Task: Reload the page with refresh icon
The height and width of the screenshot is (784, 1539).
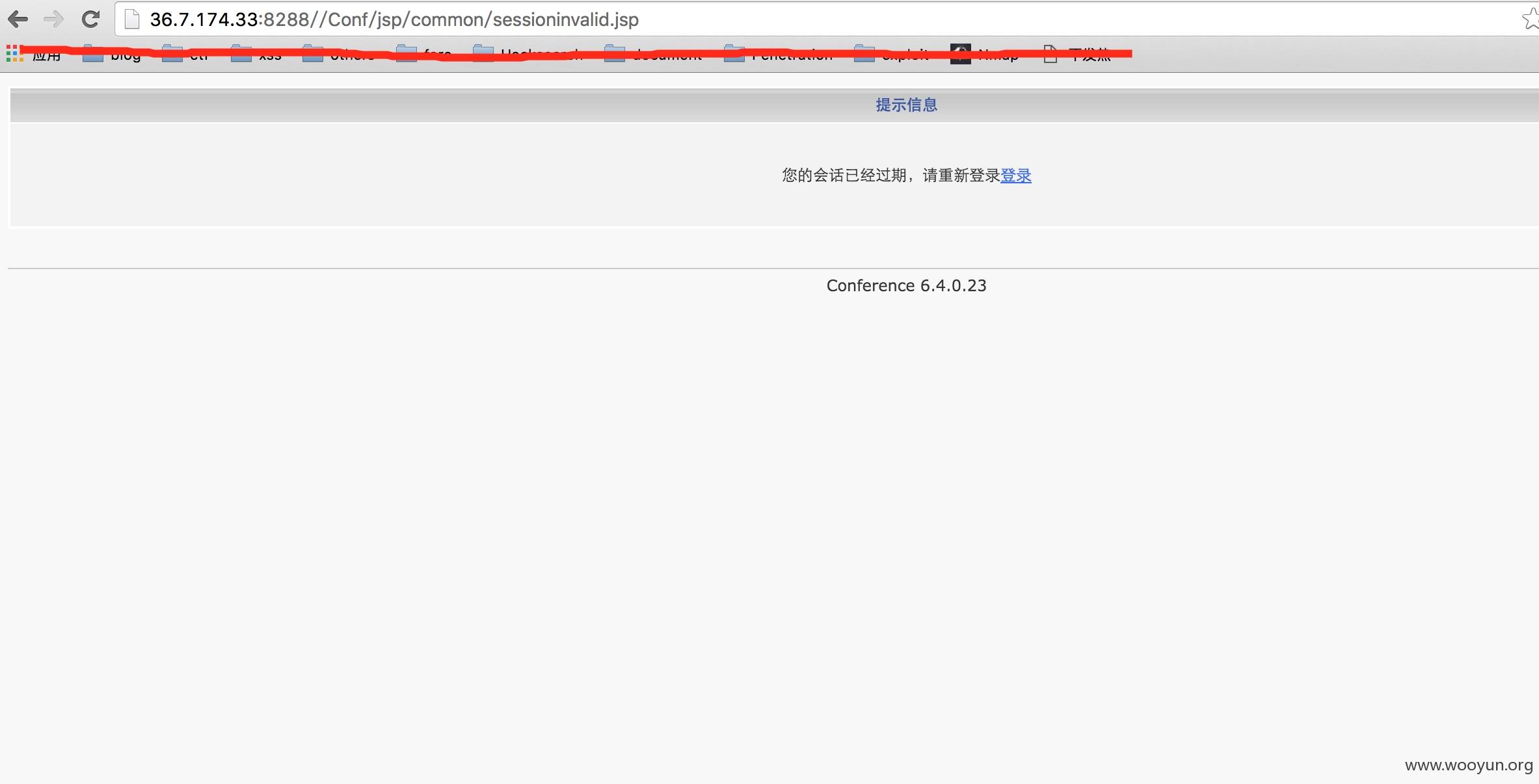Action: coord(90,20)
